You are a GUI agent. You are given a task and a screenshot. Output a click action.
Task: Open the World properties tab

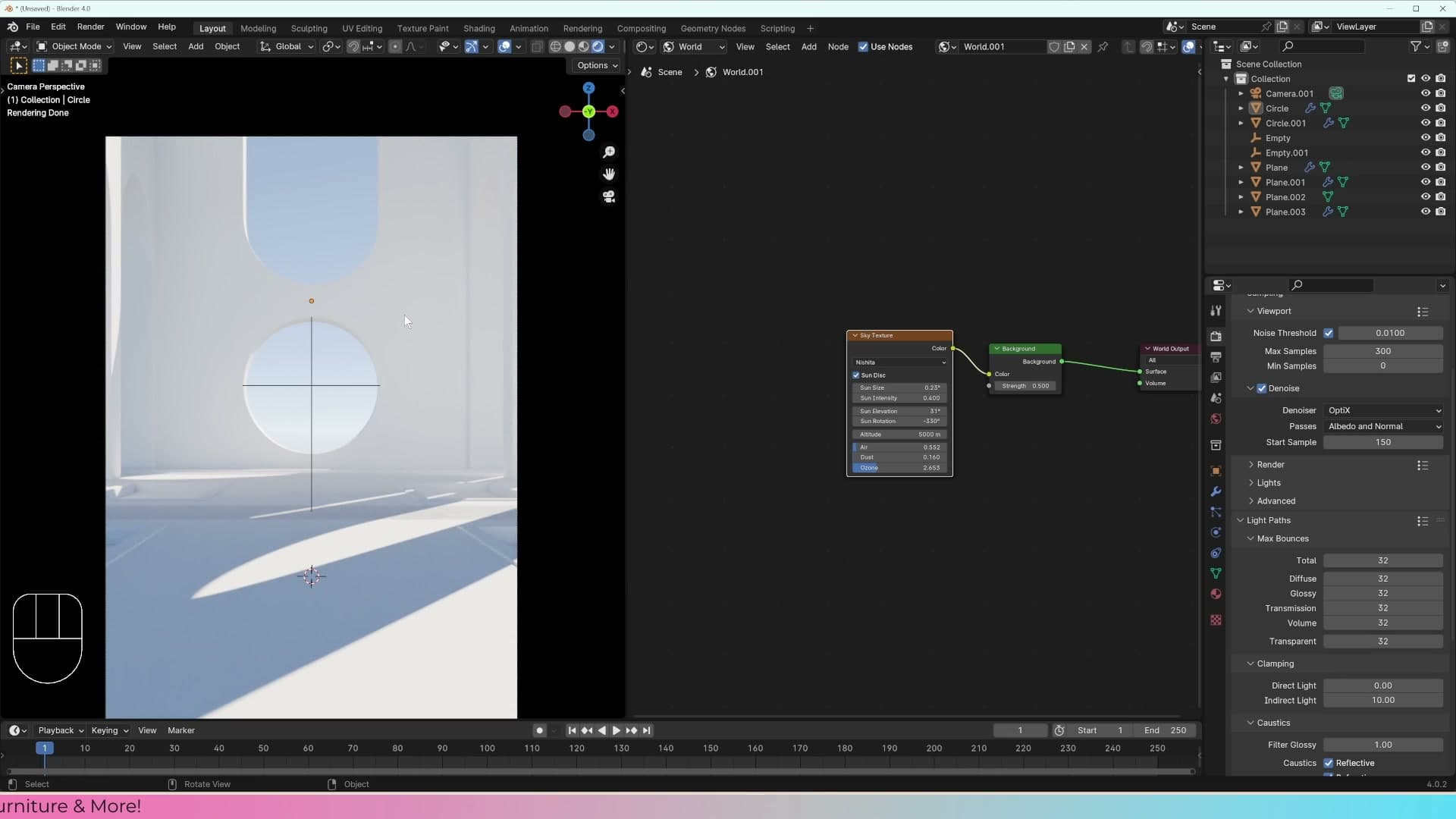(1216, 419)
